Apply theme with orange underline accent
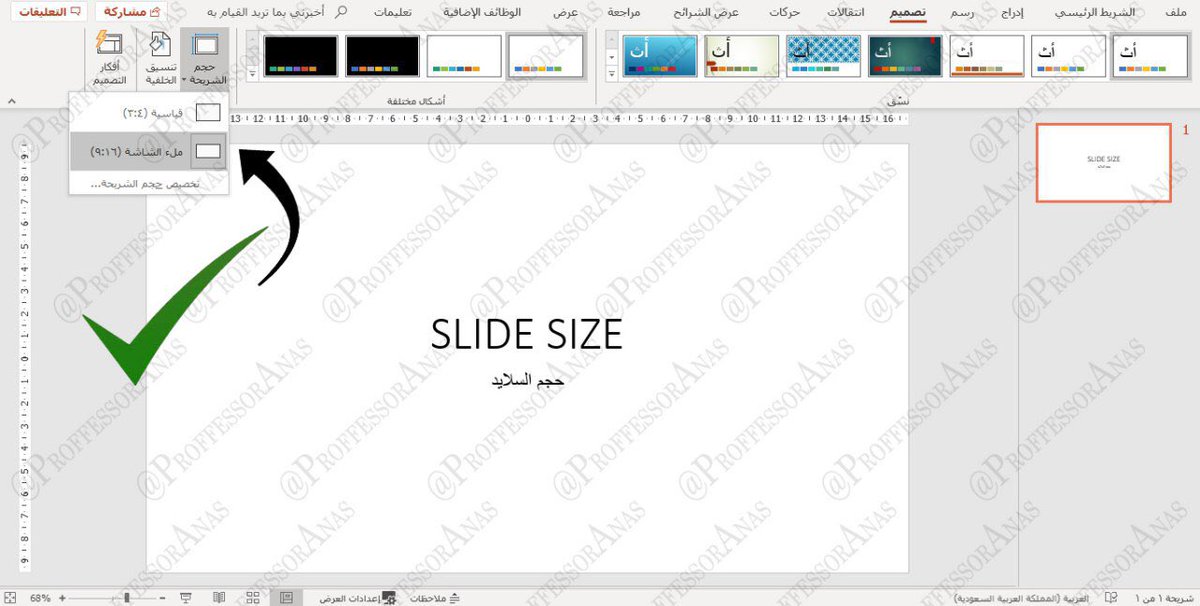Screen dimensions: 1200x606 tap(987, 56)
